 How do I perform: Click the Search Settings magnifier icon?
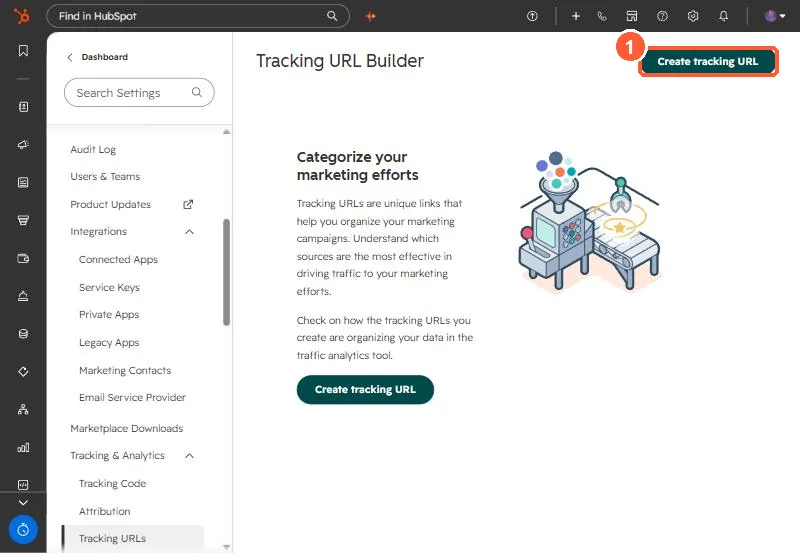coord(196,92)
